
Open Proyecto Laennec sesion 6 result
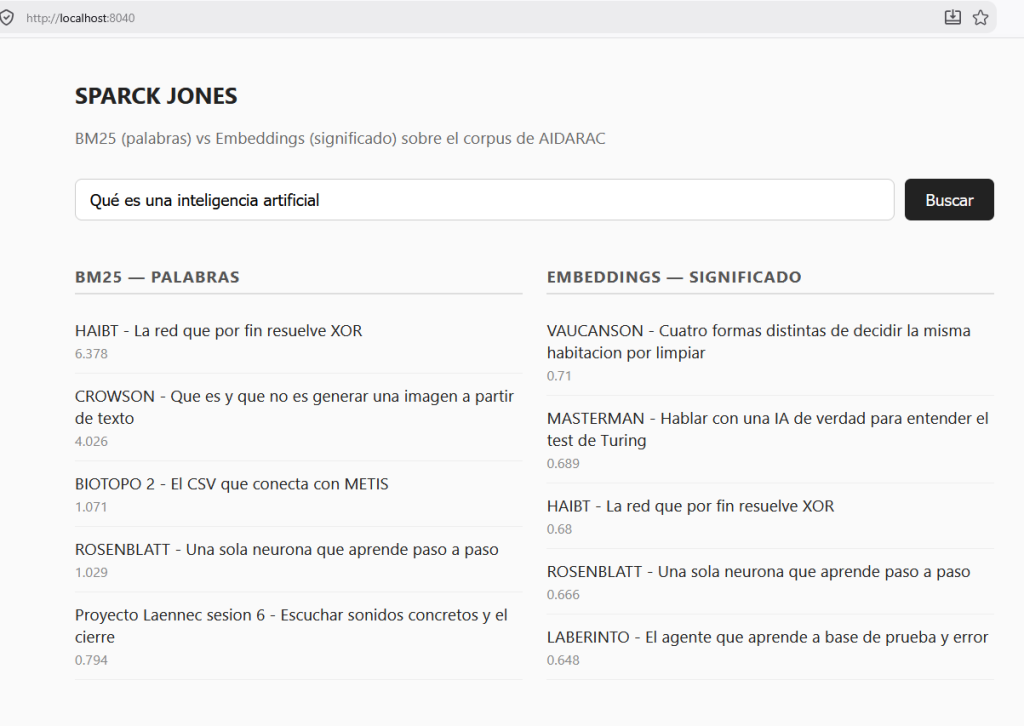[x=291, y=625]
